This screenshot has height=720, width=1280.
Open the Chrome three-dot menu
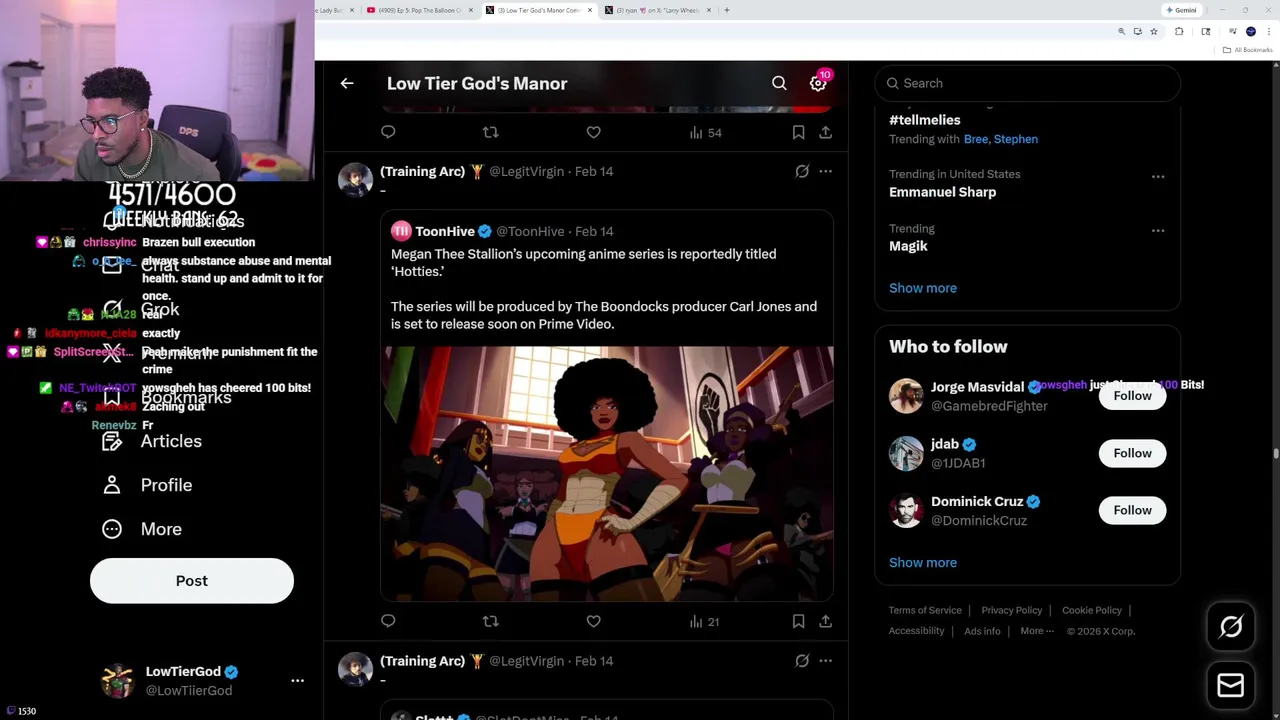tap(1268, 32)
